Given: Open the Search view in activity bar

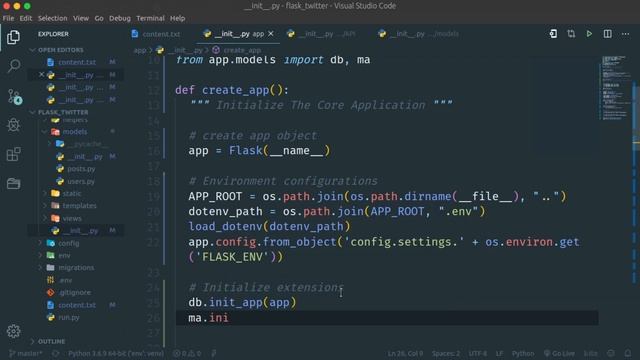Looking at the screenshot, I should (x=13, y=66).
